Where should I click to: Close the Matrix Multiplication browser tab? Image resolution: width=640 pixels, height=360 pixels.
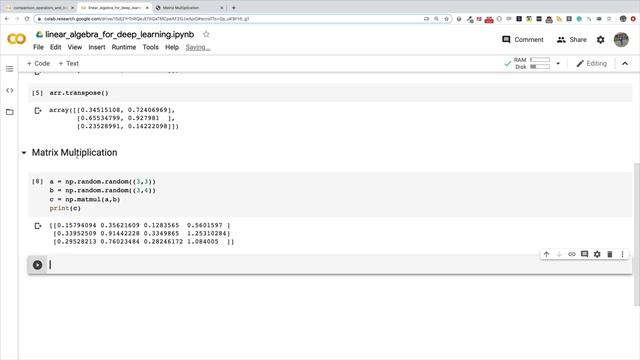tap(222, 8)
